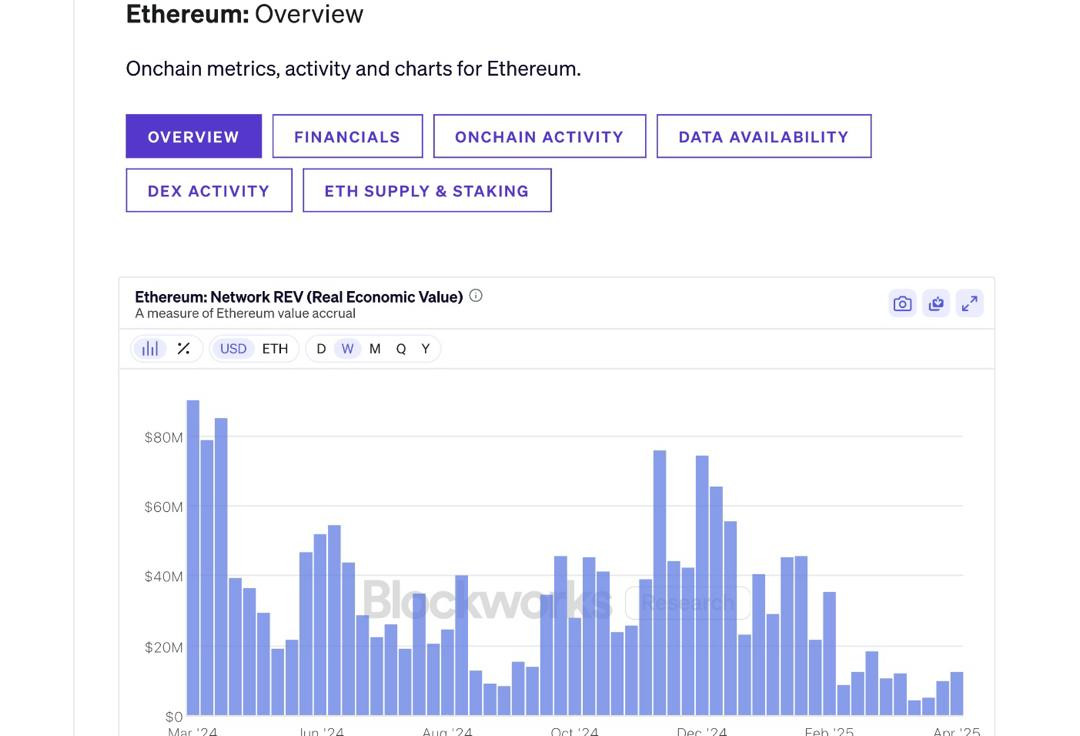Open the info icon beside Network REV title

(x=476, y=296)
